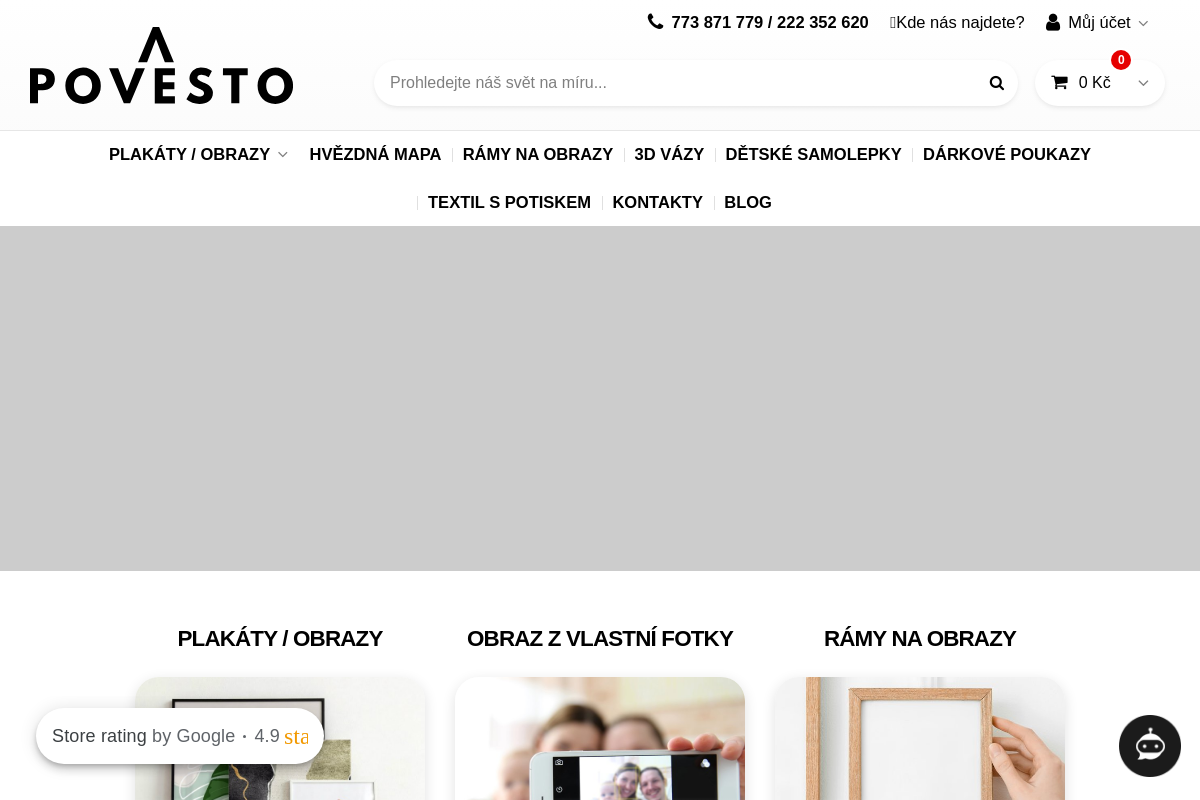Click the 0 Kč cart total

tap(1094, 82)
